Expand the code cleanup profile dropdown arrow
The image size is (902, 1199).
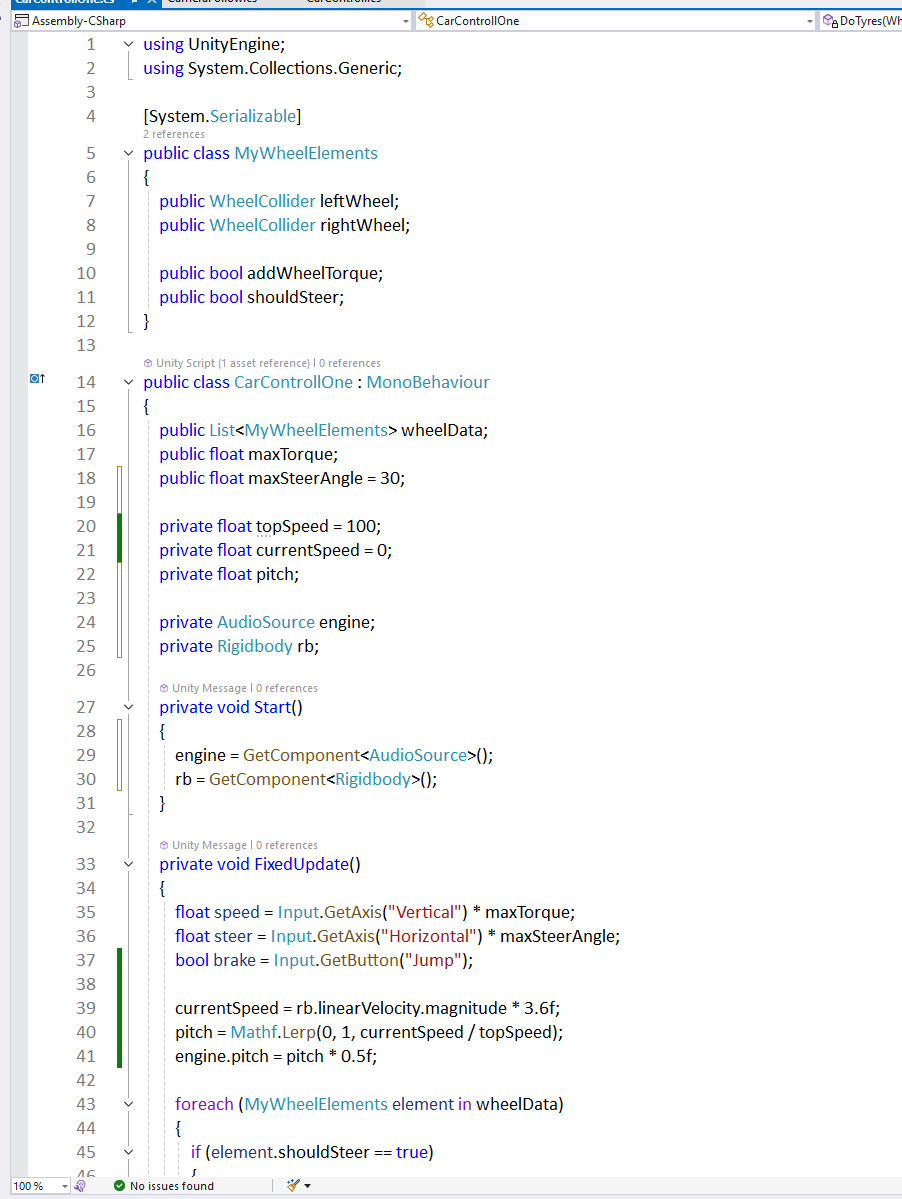(x=307, y=1186)
